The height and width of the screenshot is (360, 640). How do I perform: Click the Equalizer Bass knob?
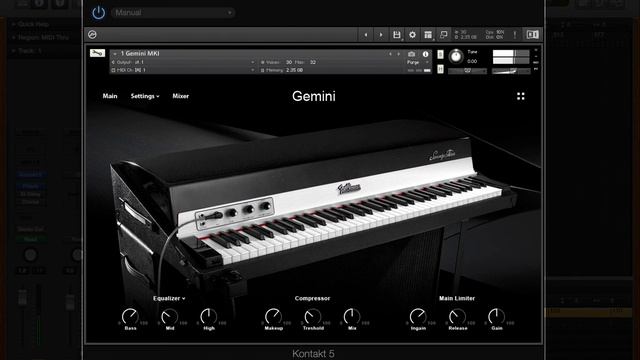130,316
